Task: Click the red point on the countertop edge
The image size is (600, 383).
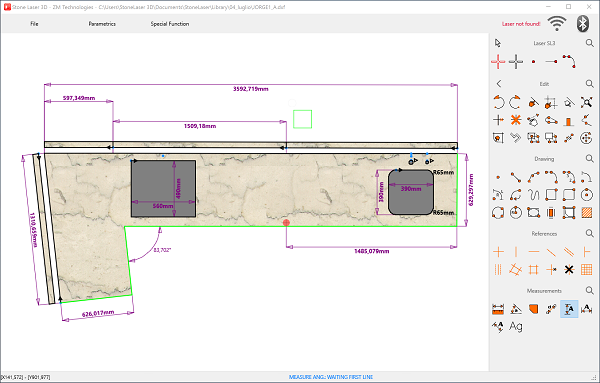Action: click(286, 223)
